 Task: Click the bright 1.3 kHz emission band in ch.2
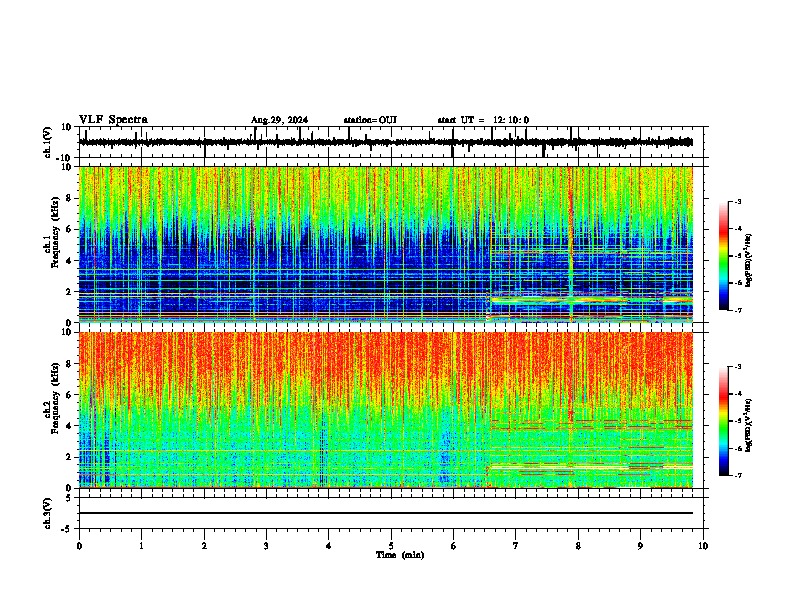coord(590,468)
